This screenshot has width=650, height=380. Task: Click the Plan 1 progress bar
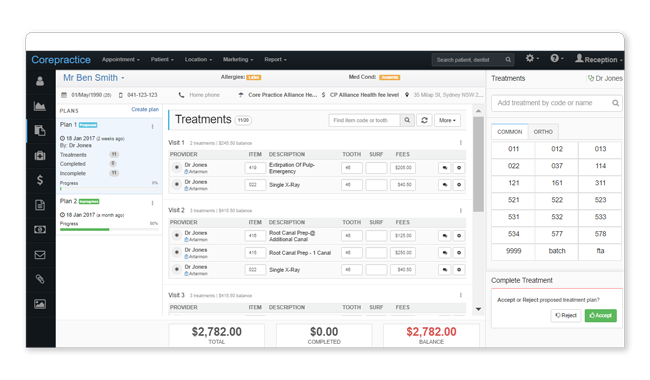click(x=109, y=189)
